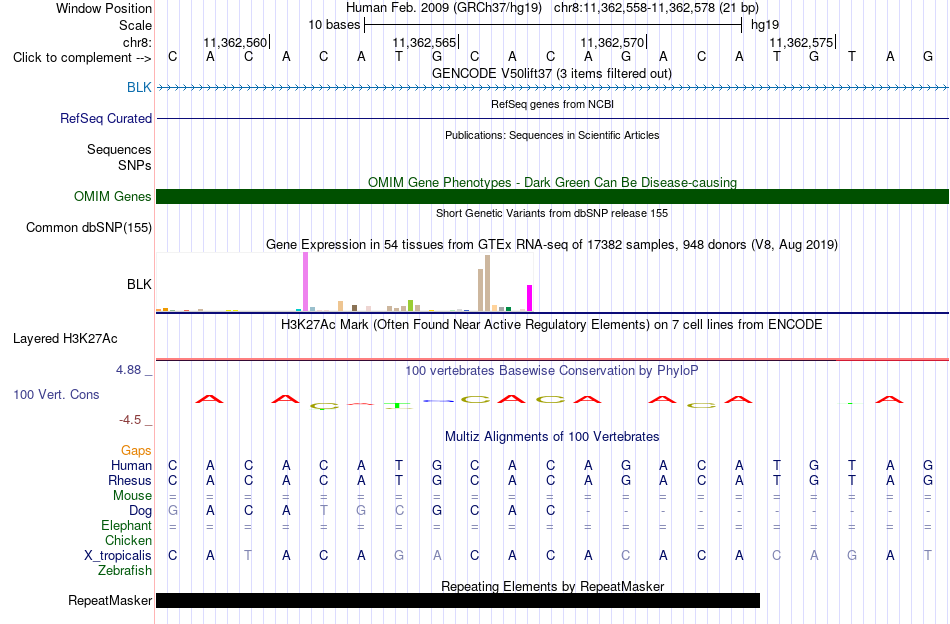Click the RepeatMasker track label

(110, 600)
